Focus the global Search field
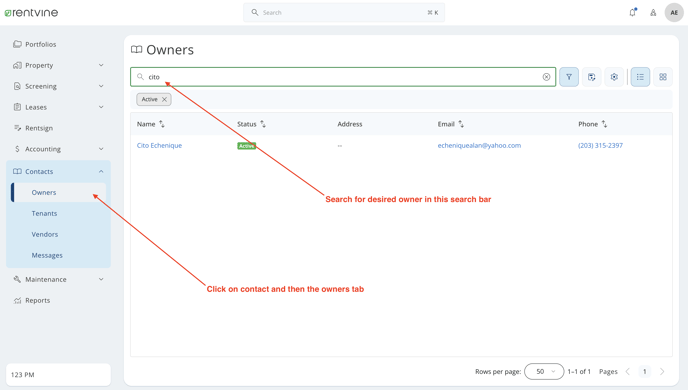Screen dimensions: 688x390 pos(344,13)
